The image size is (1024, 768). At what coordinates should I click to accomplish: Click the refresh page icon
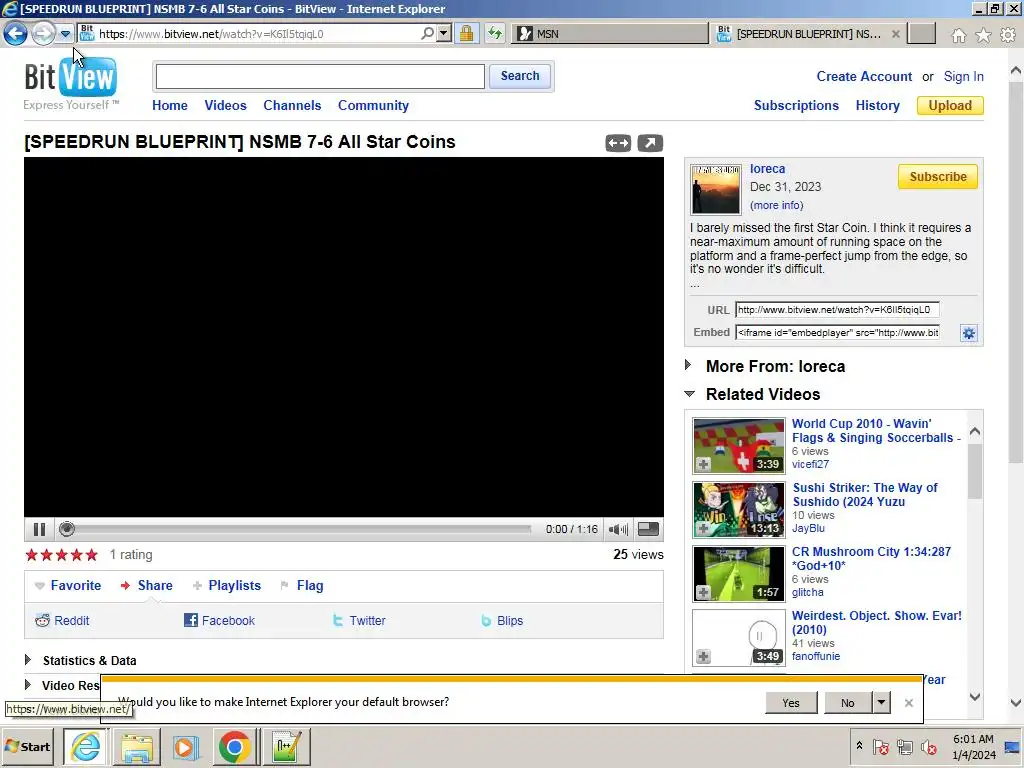pos(495,33)
